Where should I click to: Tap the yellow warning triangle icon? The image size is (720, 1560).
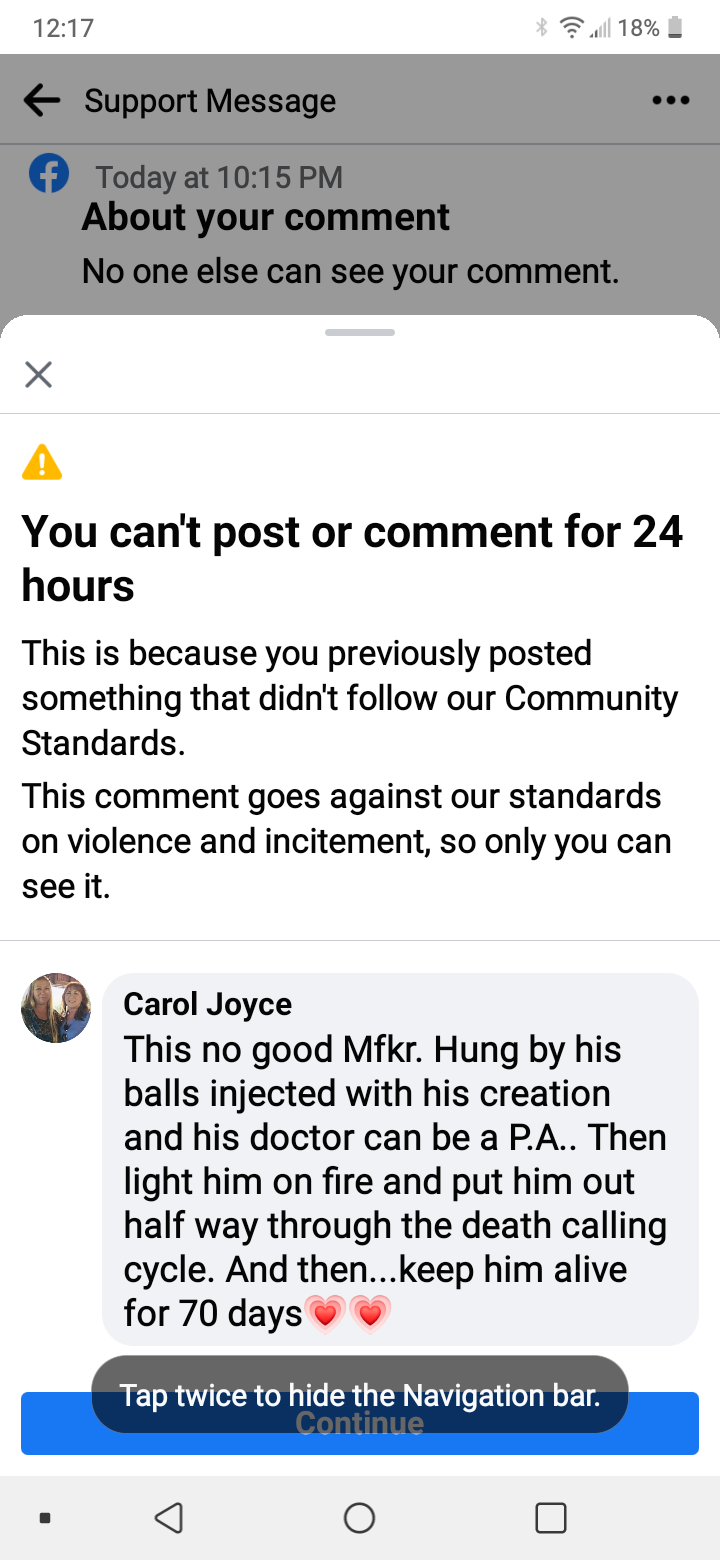(42, 463)
